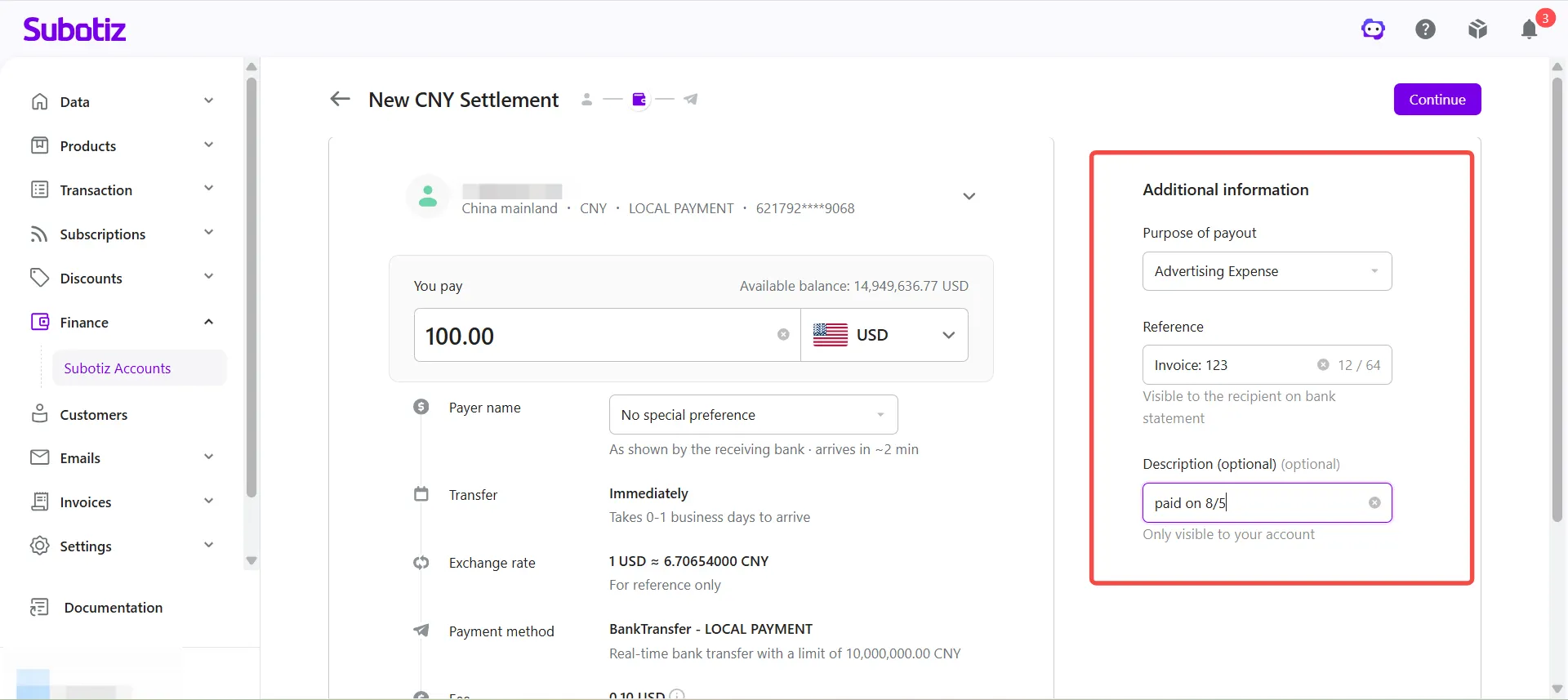Select Transaction in the sidebar

96,190
